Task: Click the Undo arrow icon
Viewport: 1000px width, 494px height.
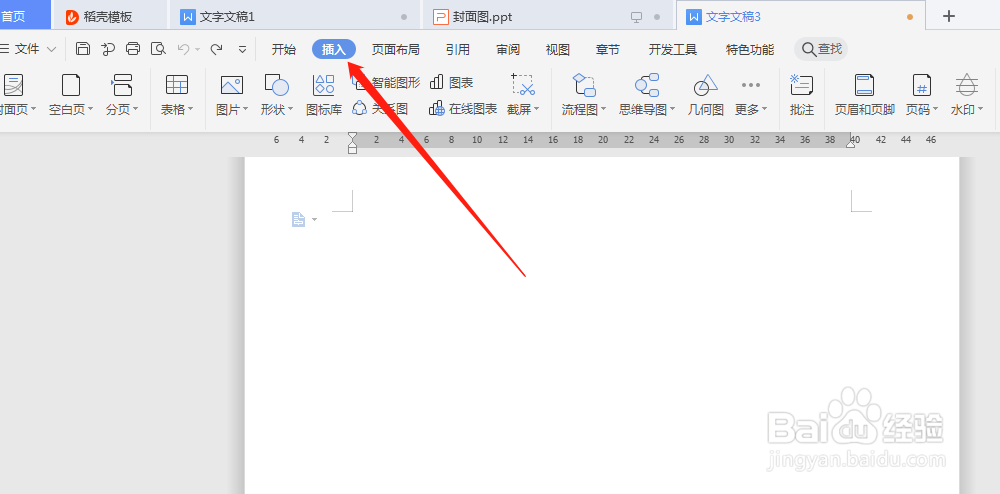Action: click(184, 48)
